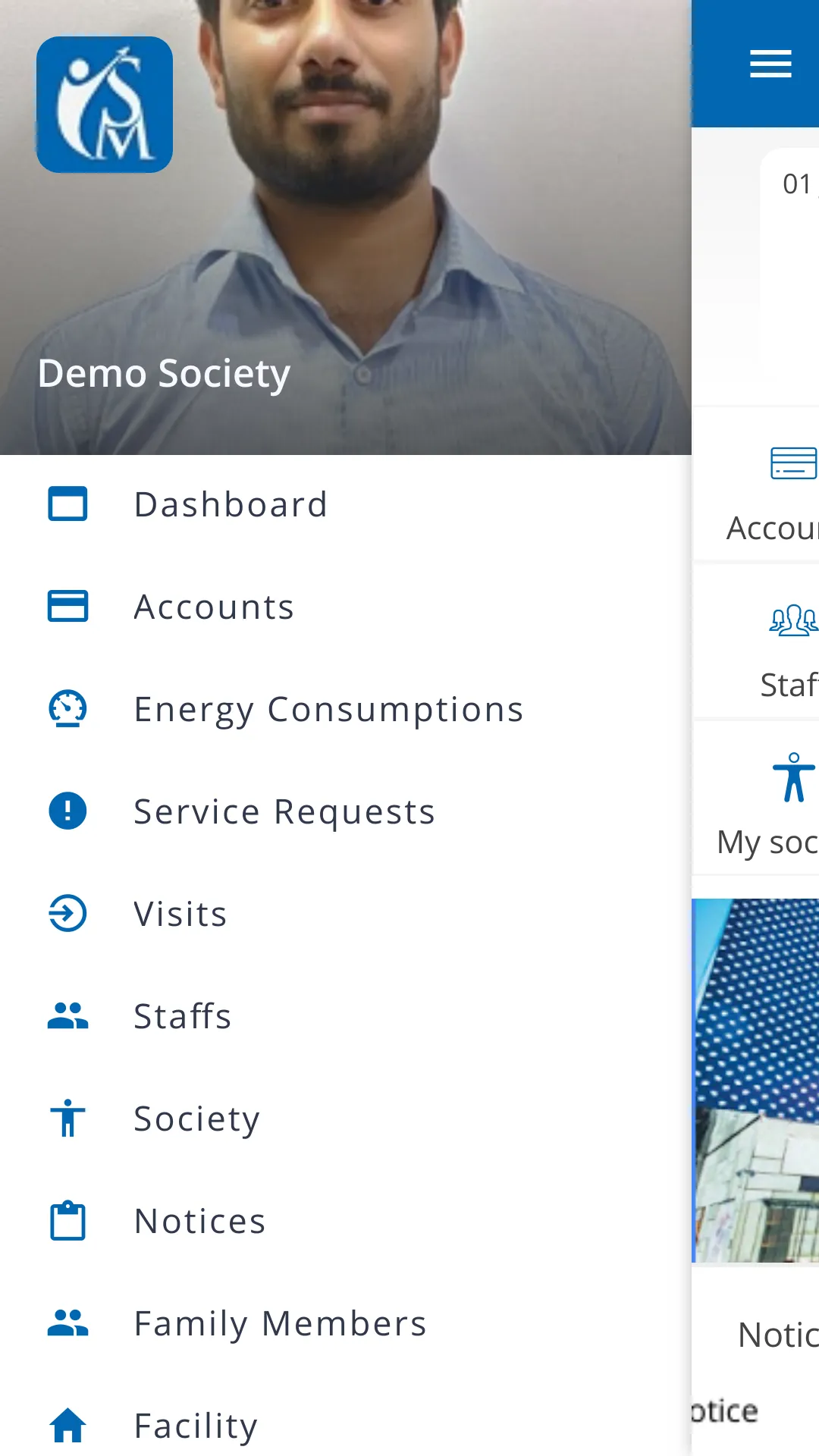Select Energy Consumptions menu item

coord(346,709)
